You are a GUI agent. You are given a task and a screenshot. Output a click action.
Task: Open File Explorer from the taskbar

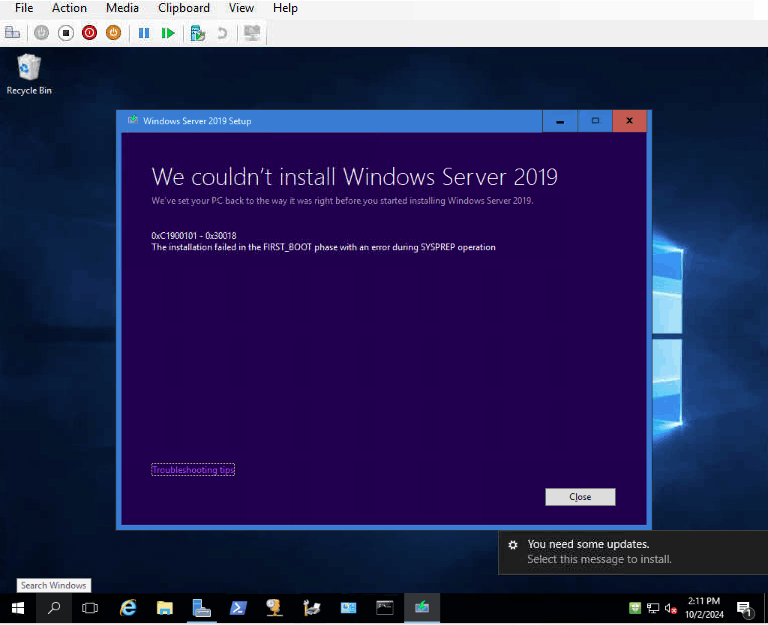(x=165, y=608)
